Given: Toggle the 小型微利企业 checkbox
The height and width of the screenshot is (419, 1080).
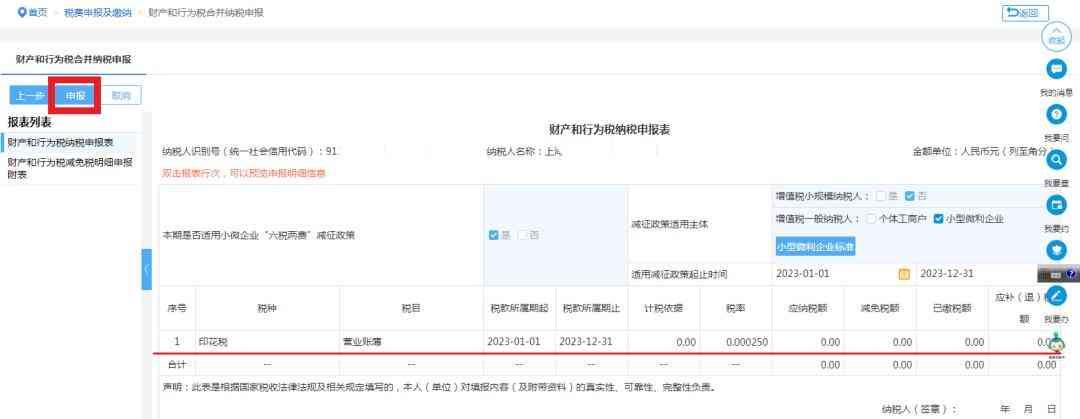Looking at the screenshot, I should click(x=937, y=219).
